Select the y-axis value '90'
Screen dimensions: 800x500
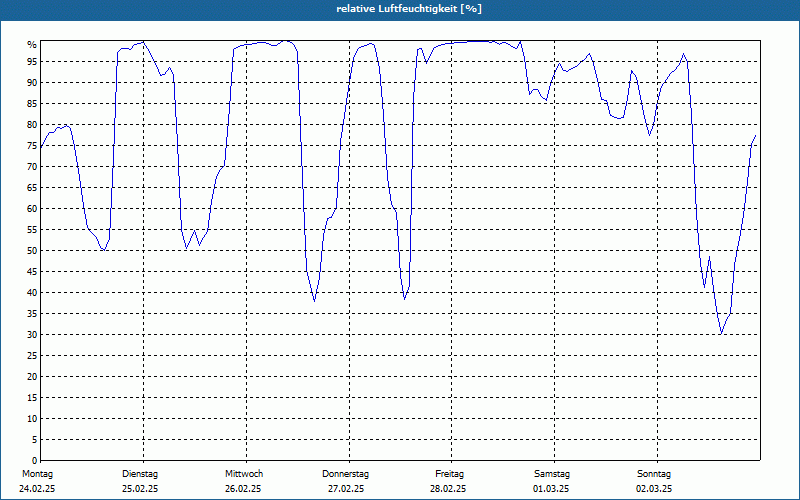coord(32,83)
